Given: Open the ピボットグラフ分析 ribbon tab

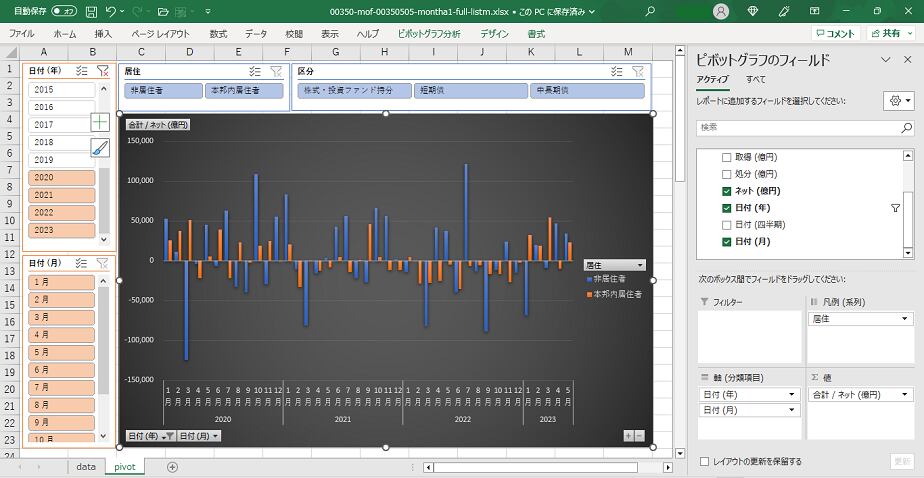Looking at the screenshot, I should pos(429,33).
